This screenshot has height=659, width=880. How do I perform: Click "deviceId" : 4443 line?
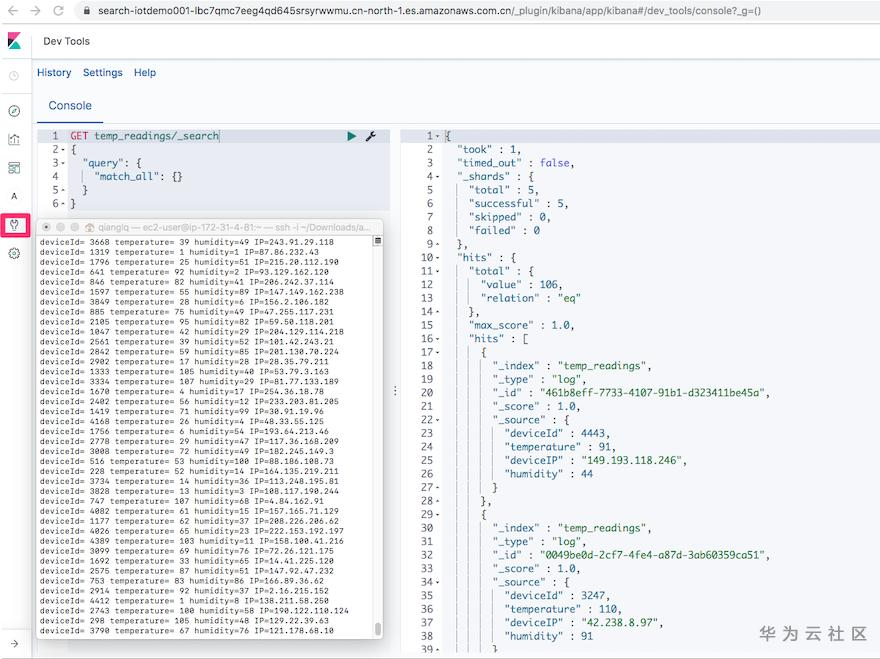pos(556,433)
